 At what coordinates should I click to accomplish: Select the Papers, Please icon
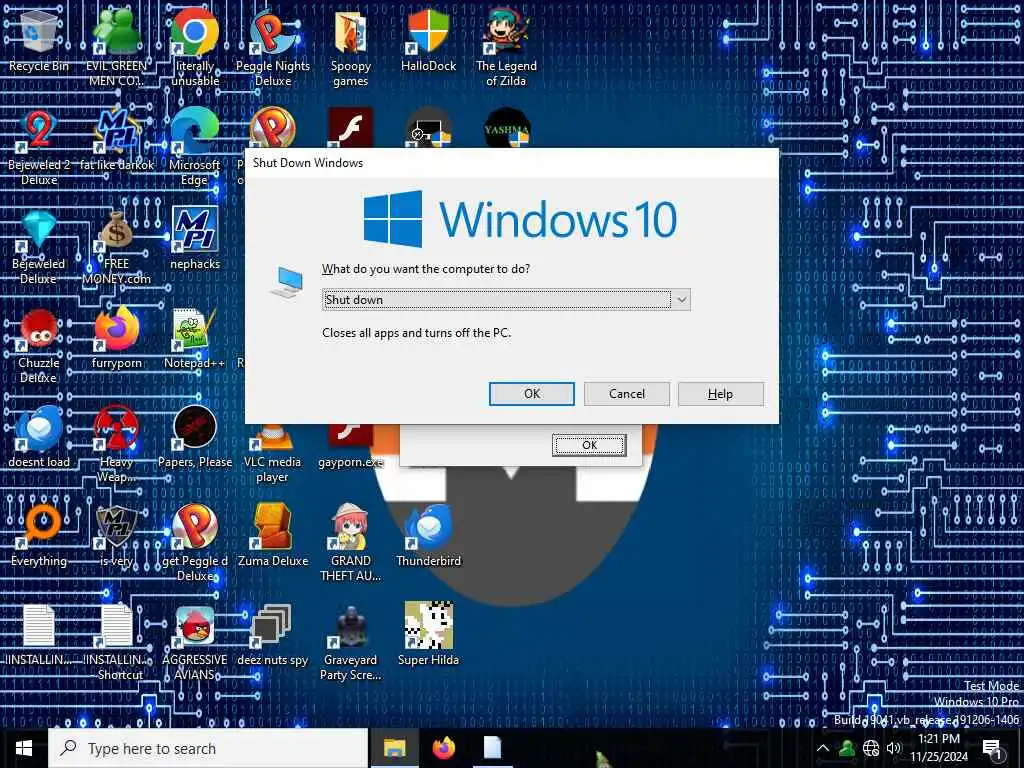pos(195,438)
